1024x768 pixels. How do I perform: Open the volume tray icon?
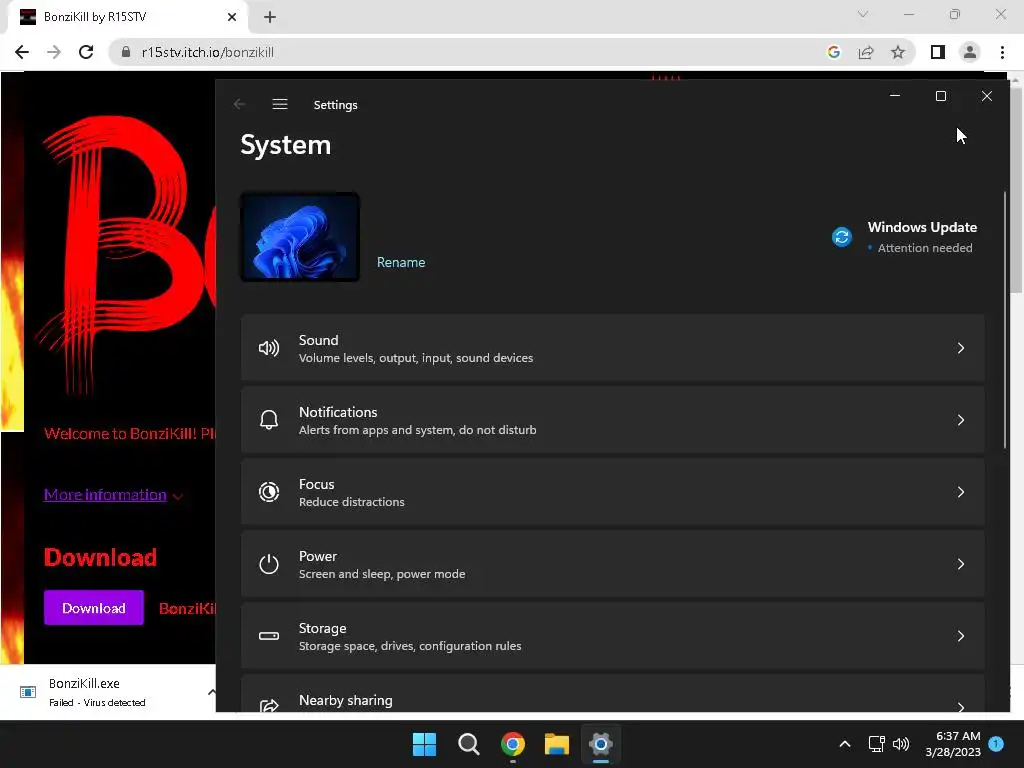click(x=901, y=744)
